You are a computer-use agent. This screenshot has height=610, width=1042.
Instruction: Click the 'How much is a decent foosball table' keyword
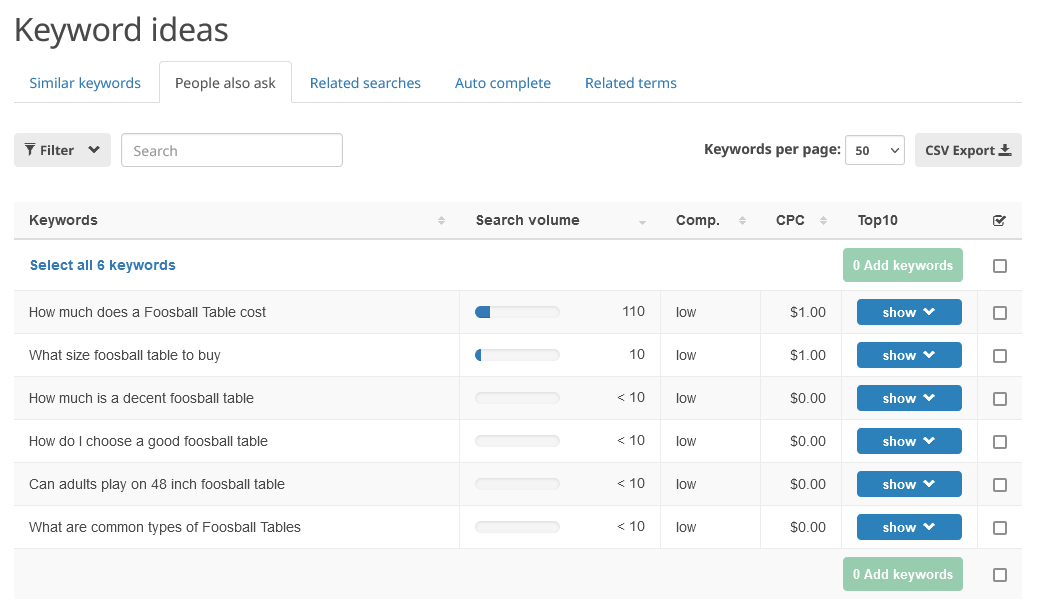pyautogui.click(x=141, y=398)
